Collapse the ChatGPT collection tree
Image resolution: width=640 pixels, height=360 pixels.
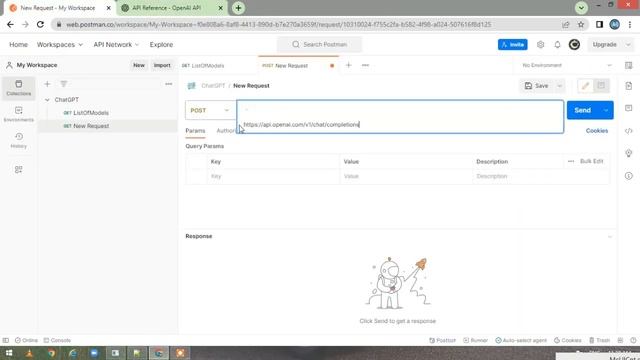(47, 100)
